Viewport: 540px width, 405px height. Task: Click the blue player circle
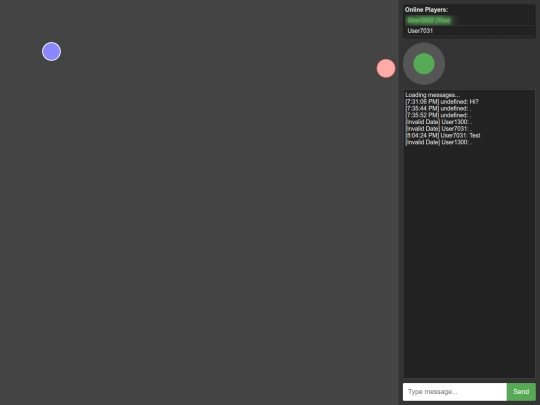coord(51,52)
